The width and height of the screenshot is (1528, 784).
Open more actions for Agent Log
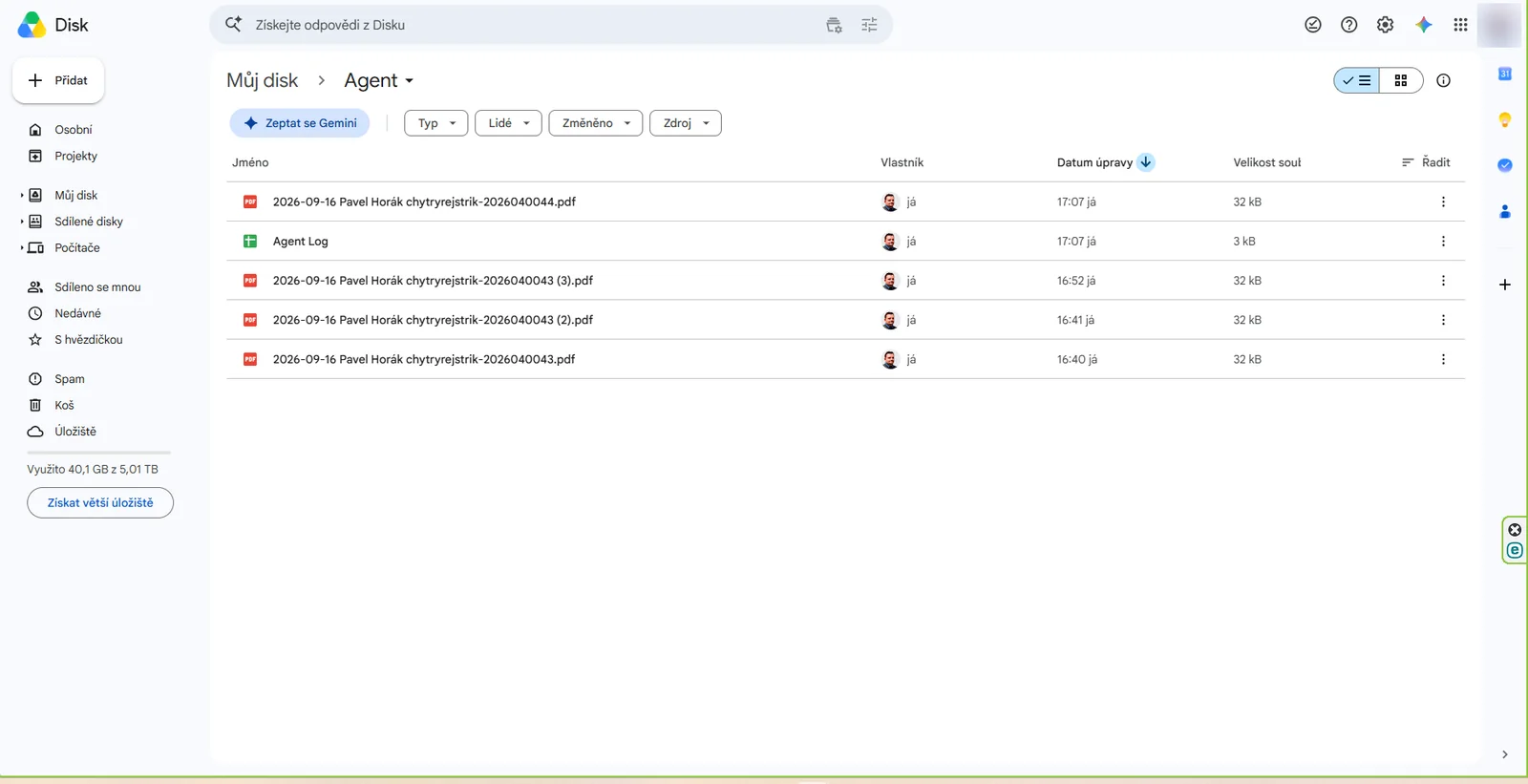[x=1443, y=242]
